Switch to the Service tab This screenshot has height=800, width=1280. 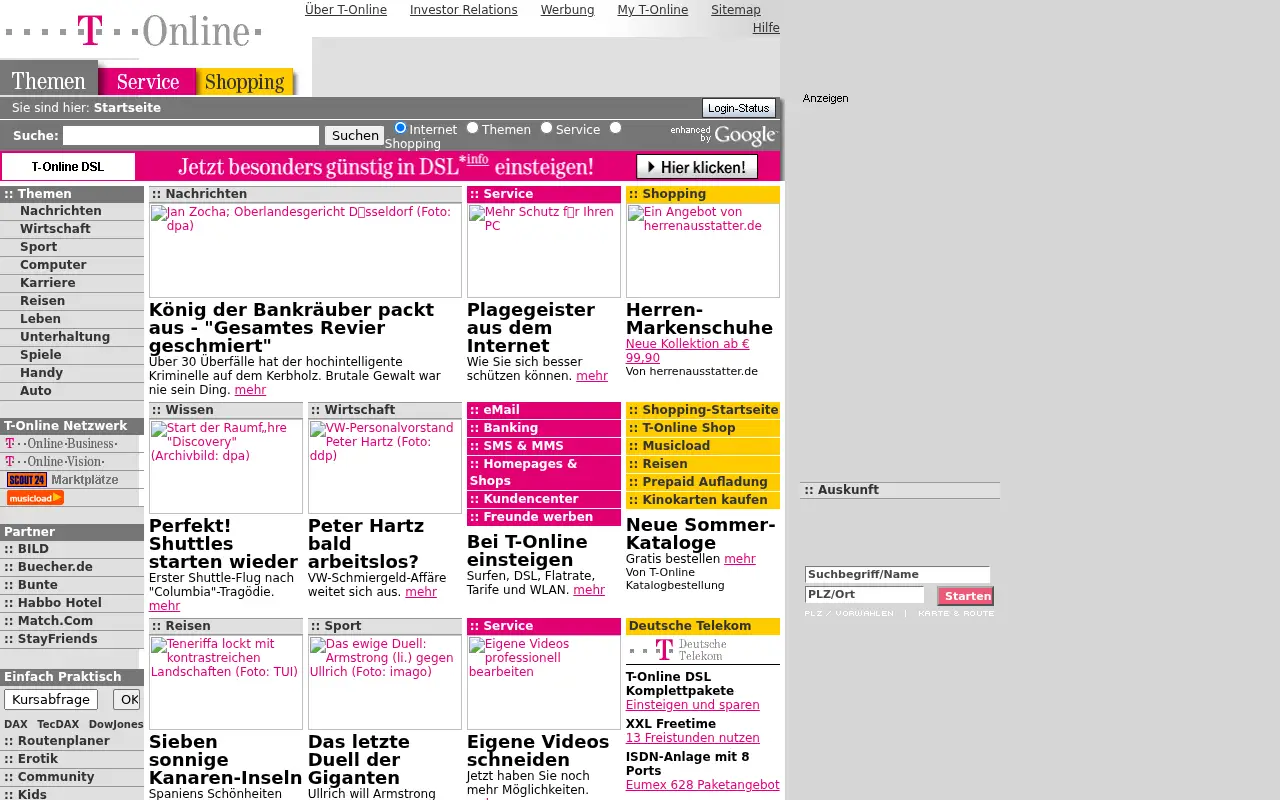(148, 81)
